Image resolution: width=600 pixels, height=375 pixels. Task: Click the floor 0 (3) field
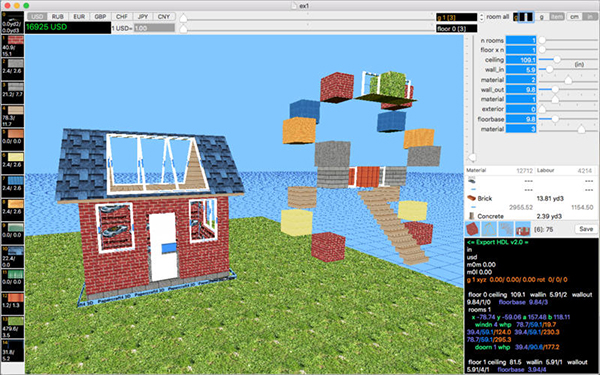tap(457, 29)
